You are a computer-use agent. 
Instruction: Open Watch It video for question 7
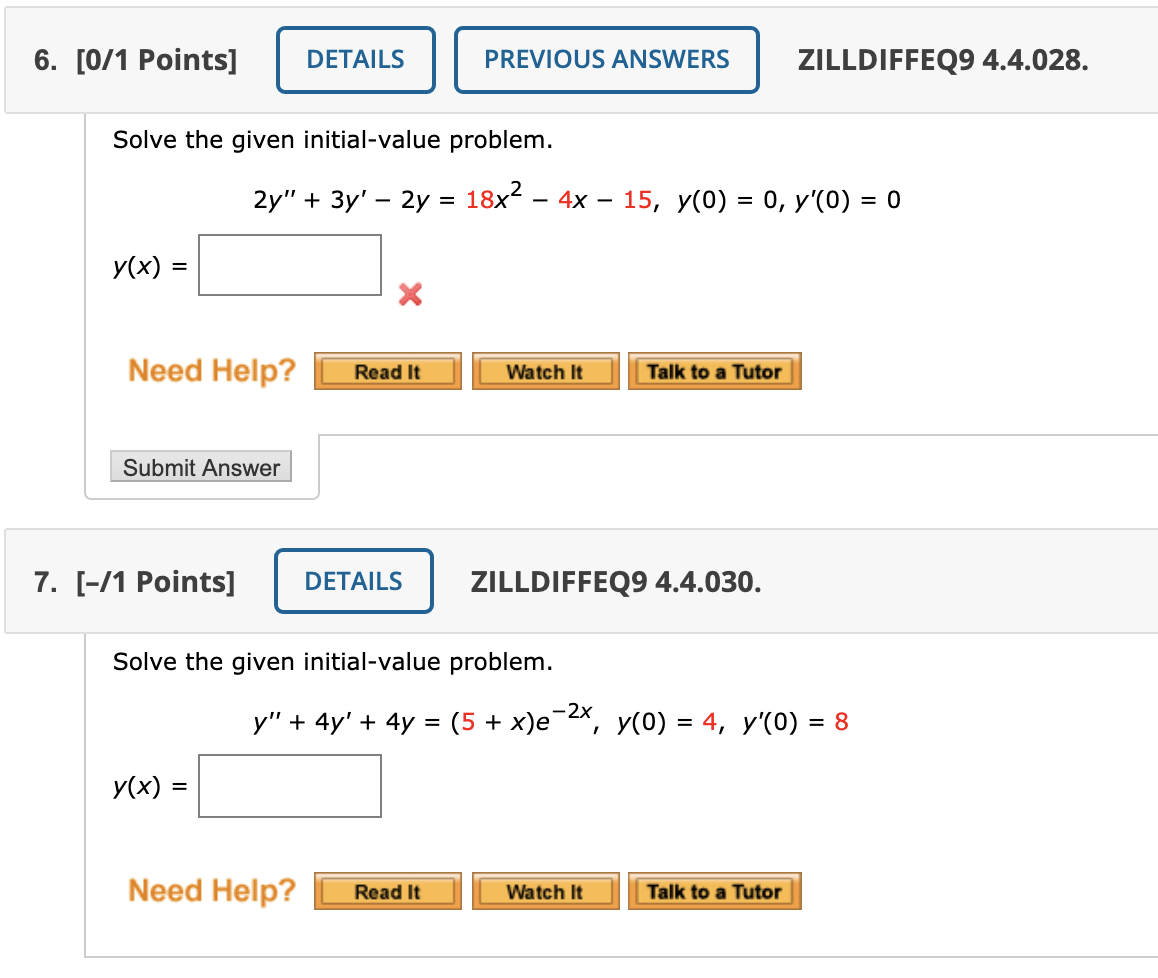click(545, 890)
